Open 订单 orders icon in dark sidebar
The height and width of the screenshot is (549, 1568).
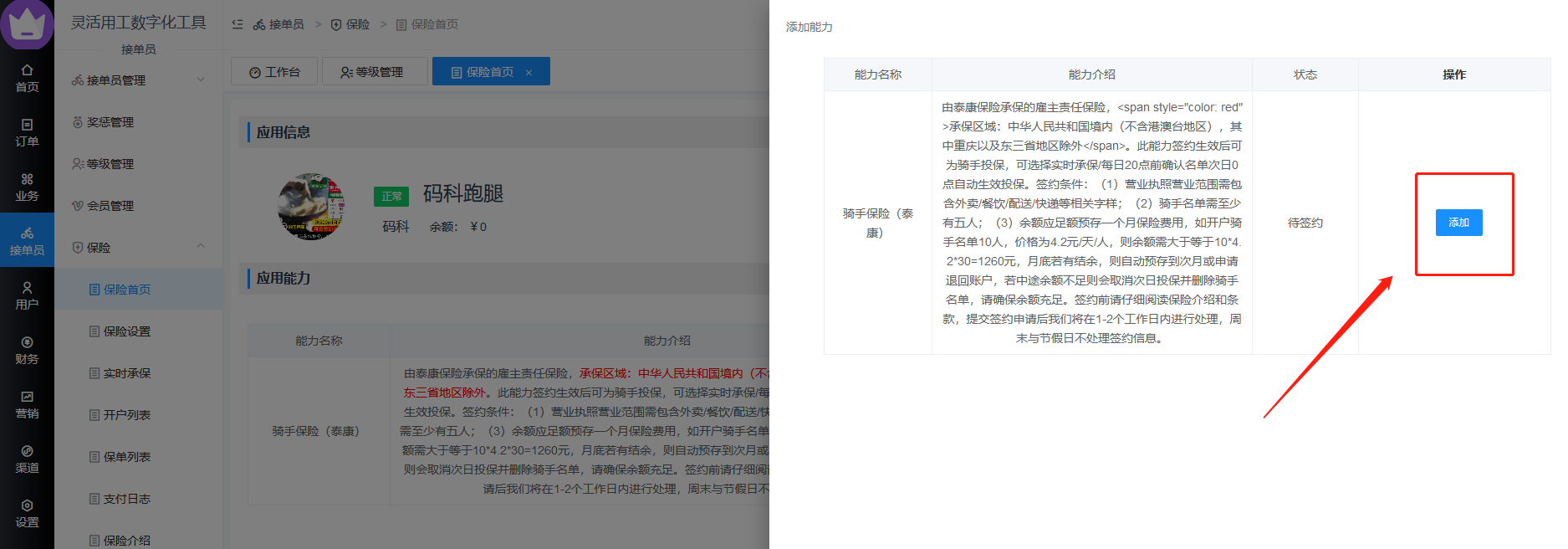27,132
